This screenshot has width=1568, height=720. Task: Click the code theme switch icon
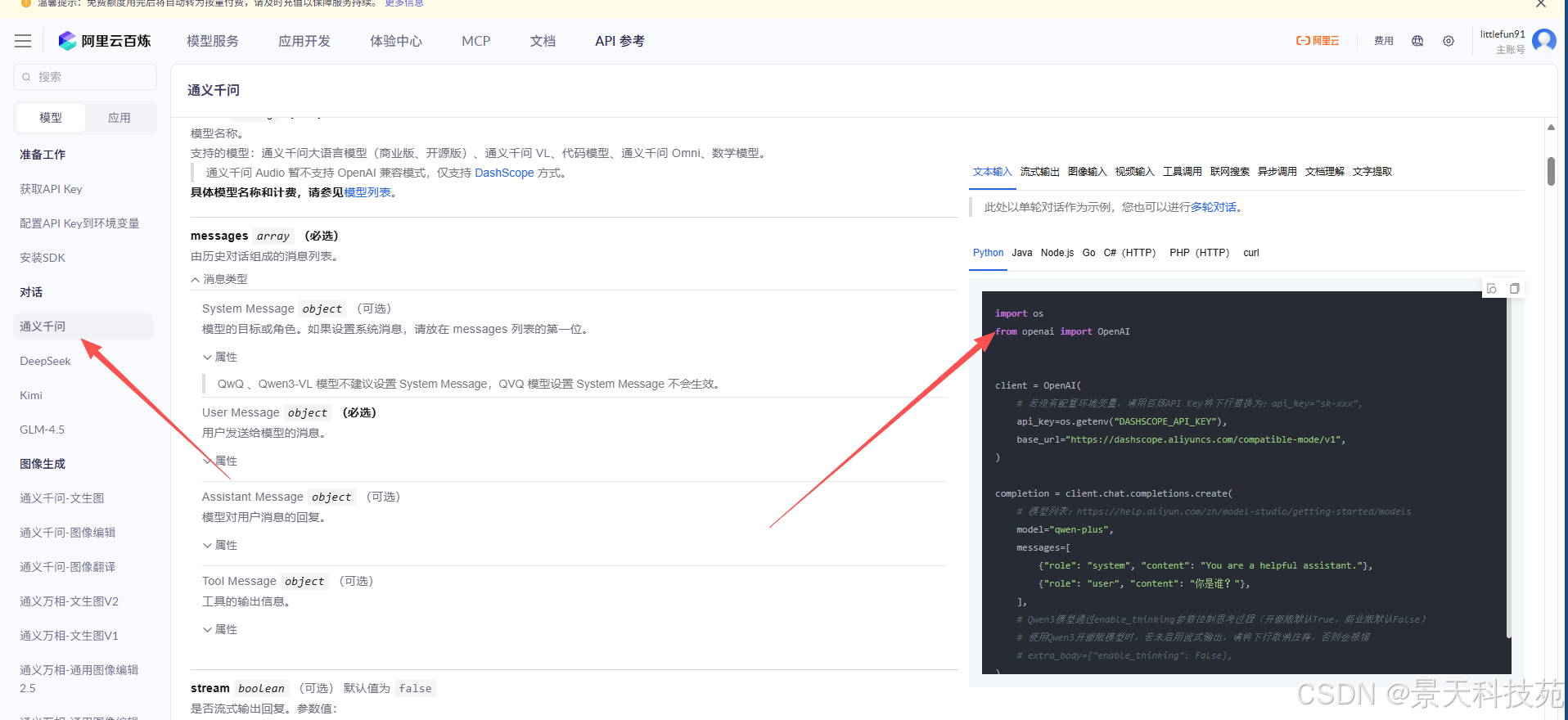point(1492,289)
